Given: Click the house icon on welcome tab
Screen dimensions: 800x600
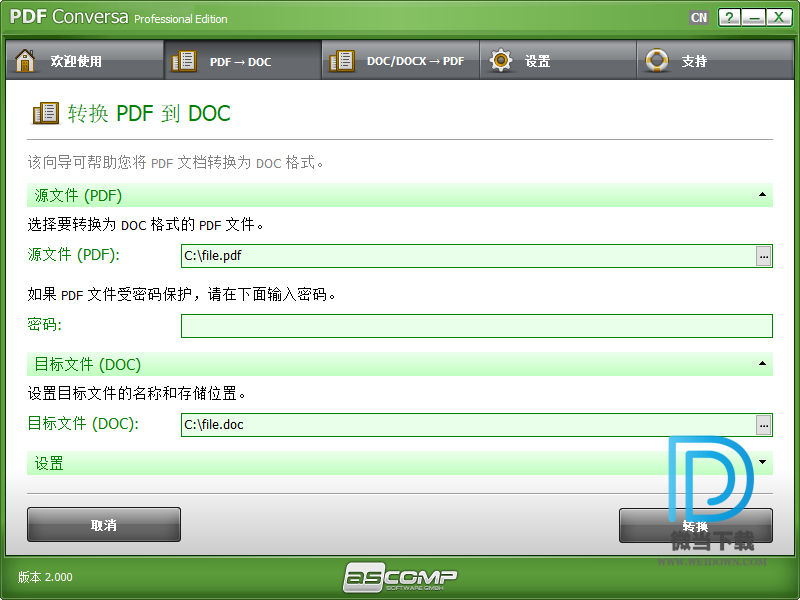Looking at the screenshot, I should [24, 61].
